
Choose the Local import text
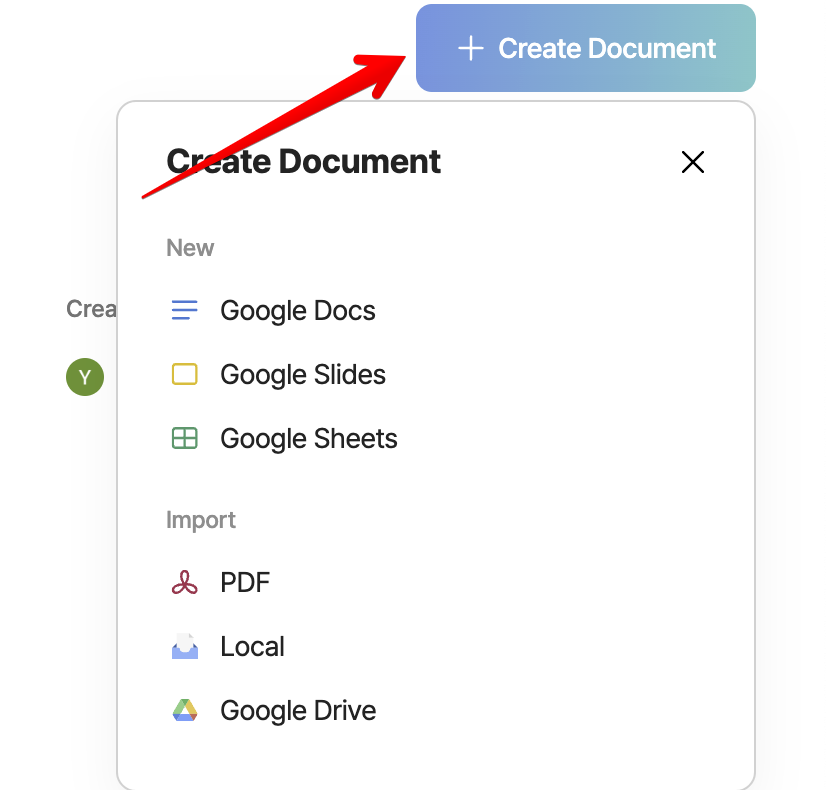point(252,647)
